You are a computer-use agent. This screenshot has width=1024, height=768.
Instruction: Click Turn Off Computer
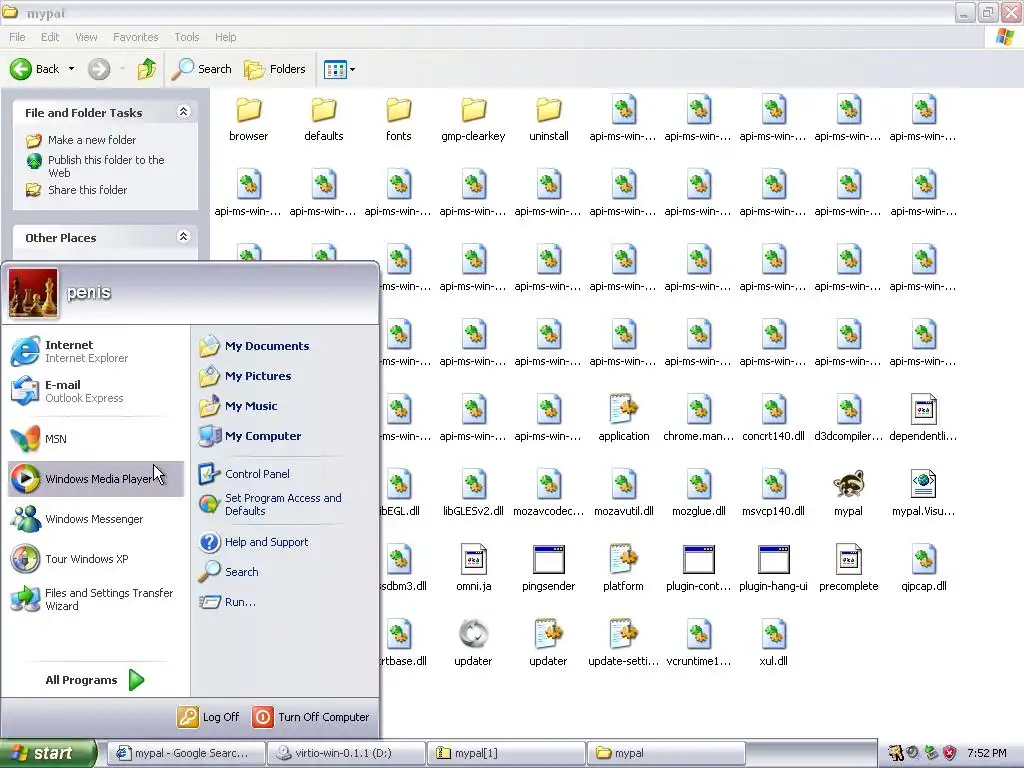pyautogui.click(x=311, y=717)
